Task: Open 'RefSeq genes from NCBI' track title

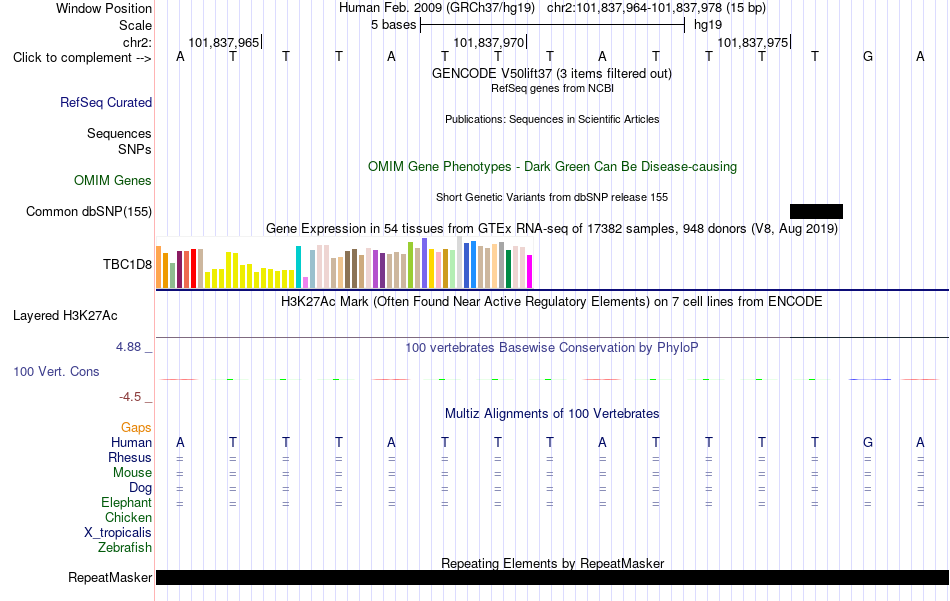Action: pyautogui.click(x=552, y=88)
